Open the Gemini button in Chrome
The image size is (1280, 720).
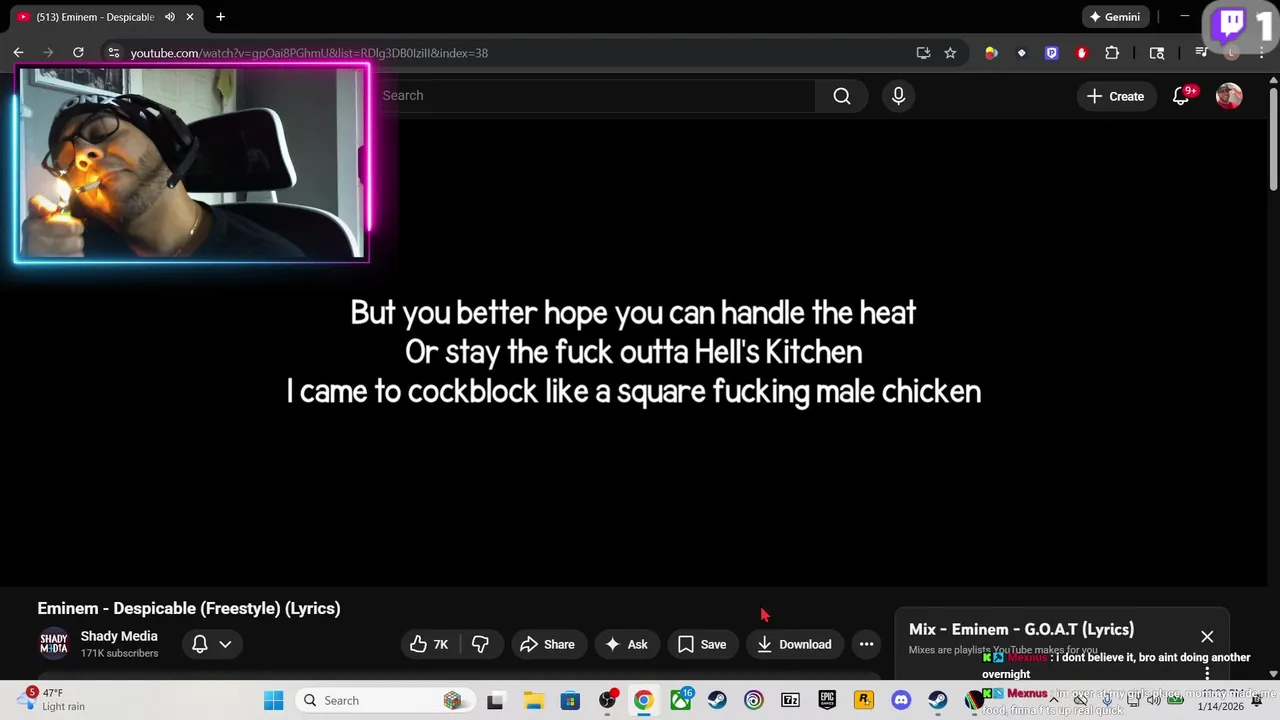tap(1115, 17)
